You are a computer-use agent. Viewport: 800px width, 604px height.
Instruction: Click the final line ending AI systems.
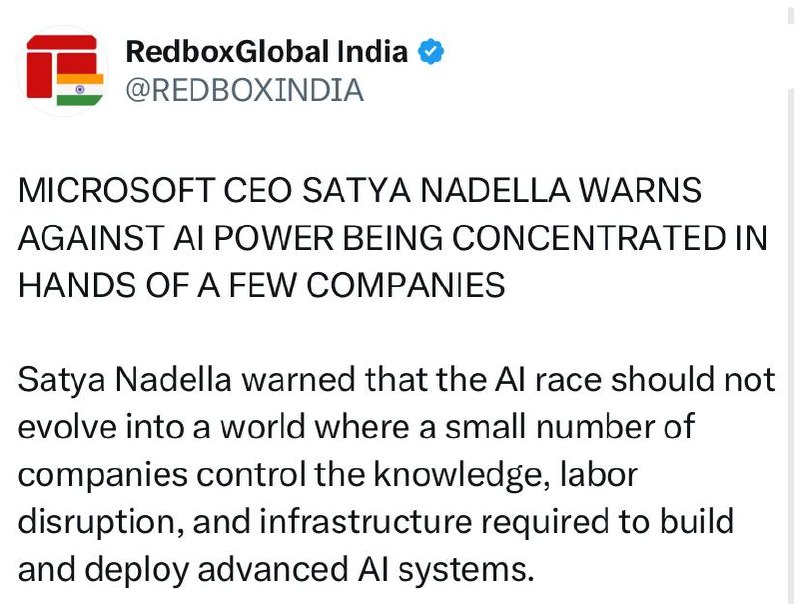click(x=276, y=570)
